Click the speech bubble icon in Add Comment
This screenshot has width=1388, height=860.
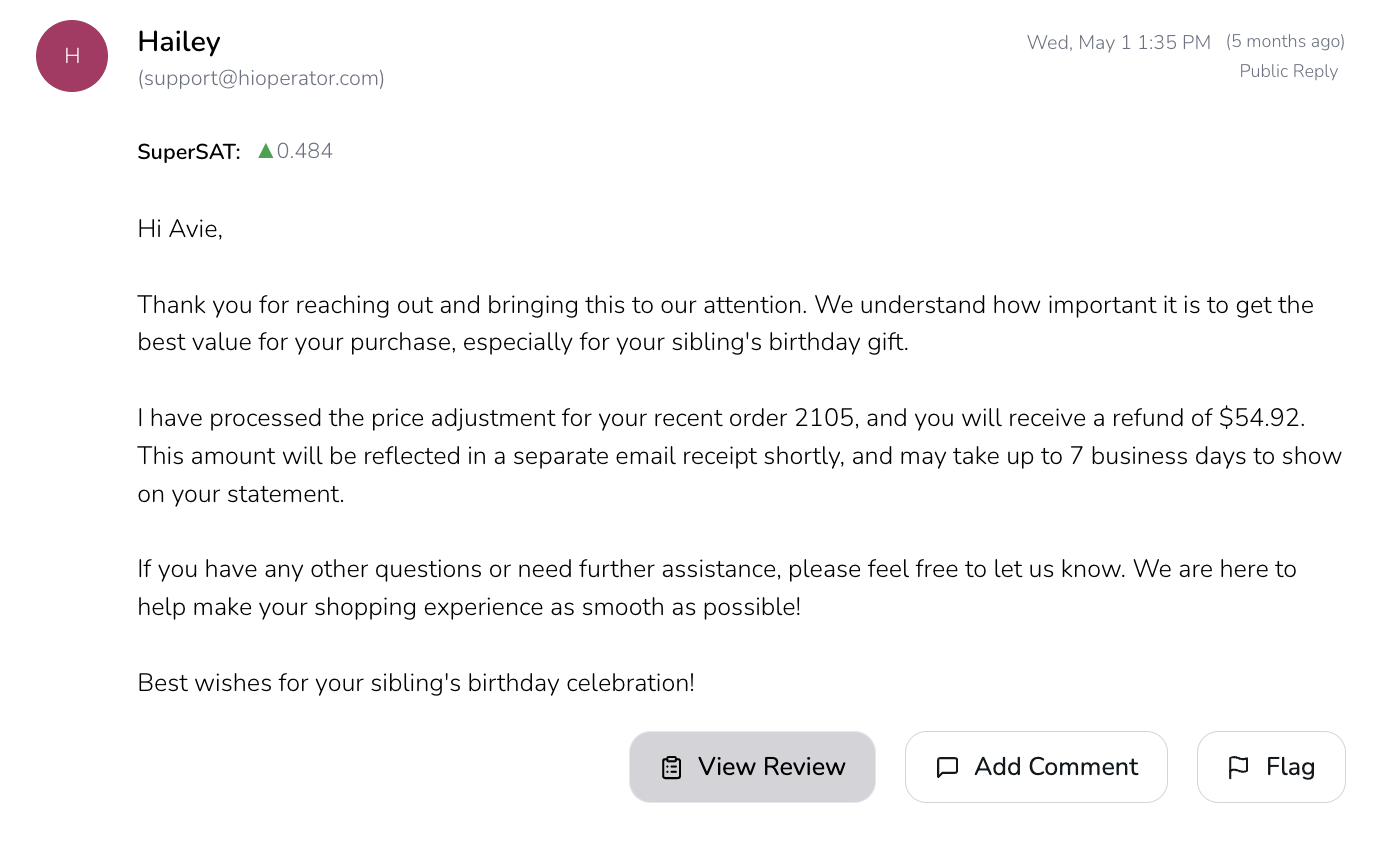[947, 767]
